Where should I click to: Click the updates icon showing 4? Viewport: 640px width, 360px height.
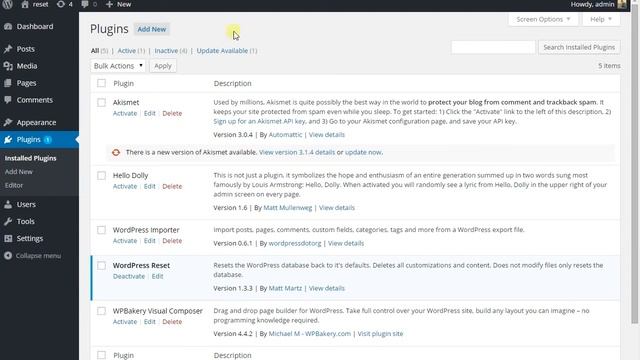61,4
